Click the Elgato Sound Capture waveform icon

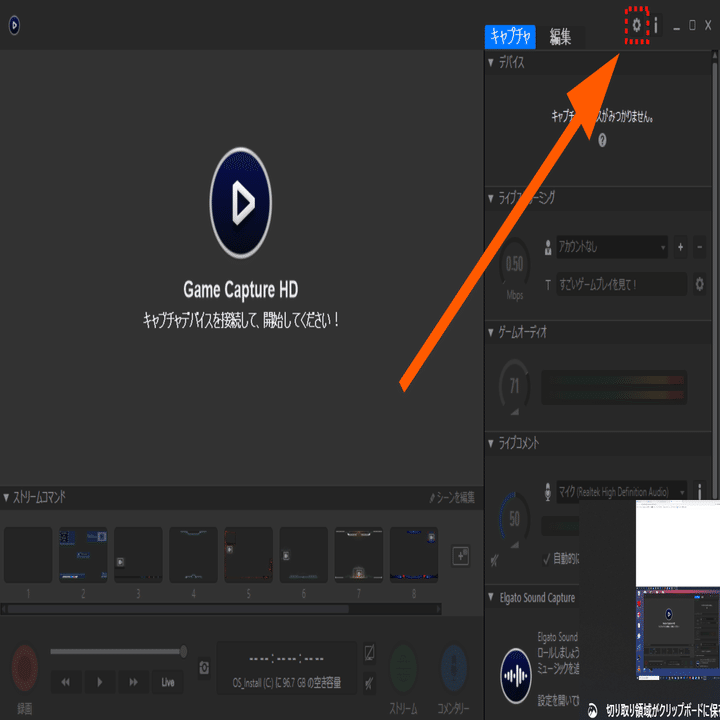point(516,675)
